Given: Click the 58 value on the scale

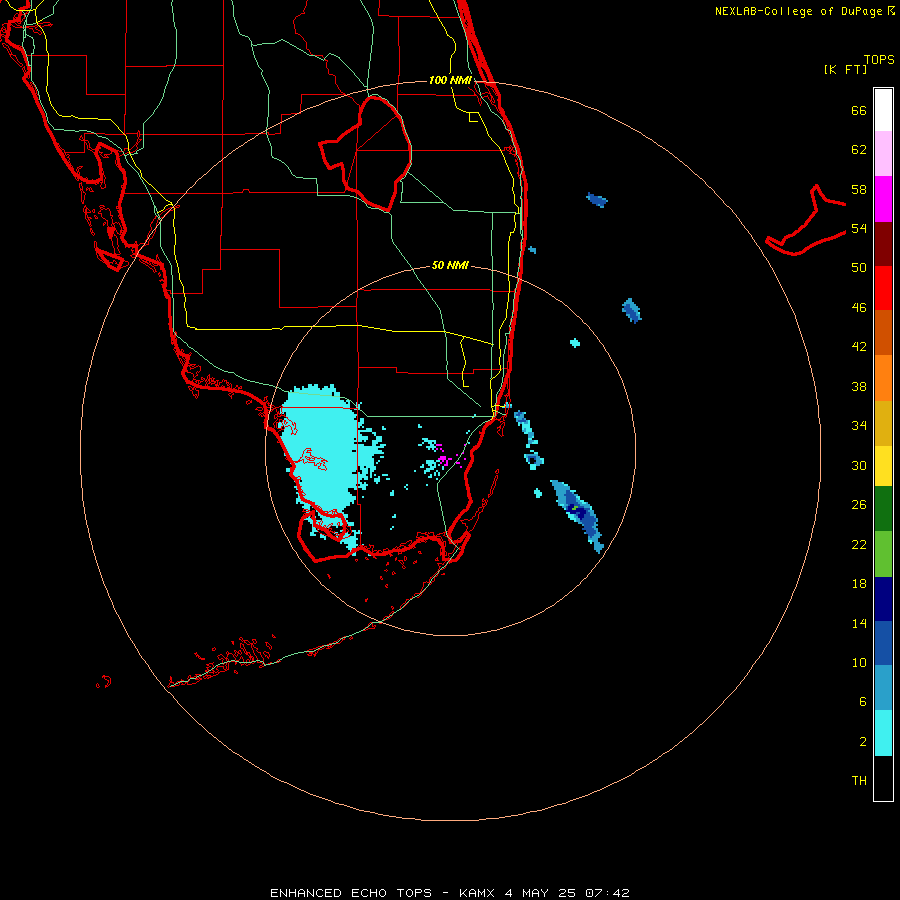Looking at the screenshot, I should [859, 189].
